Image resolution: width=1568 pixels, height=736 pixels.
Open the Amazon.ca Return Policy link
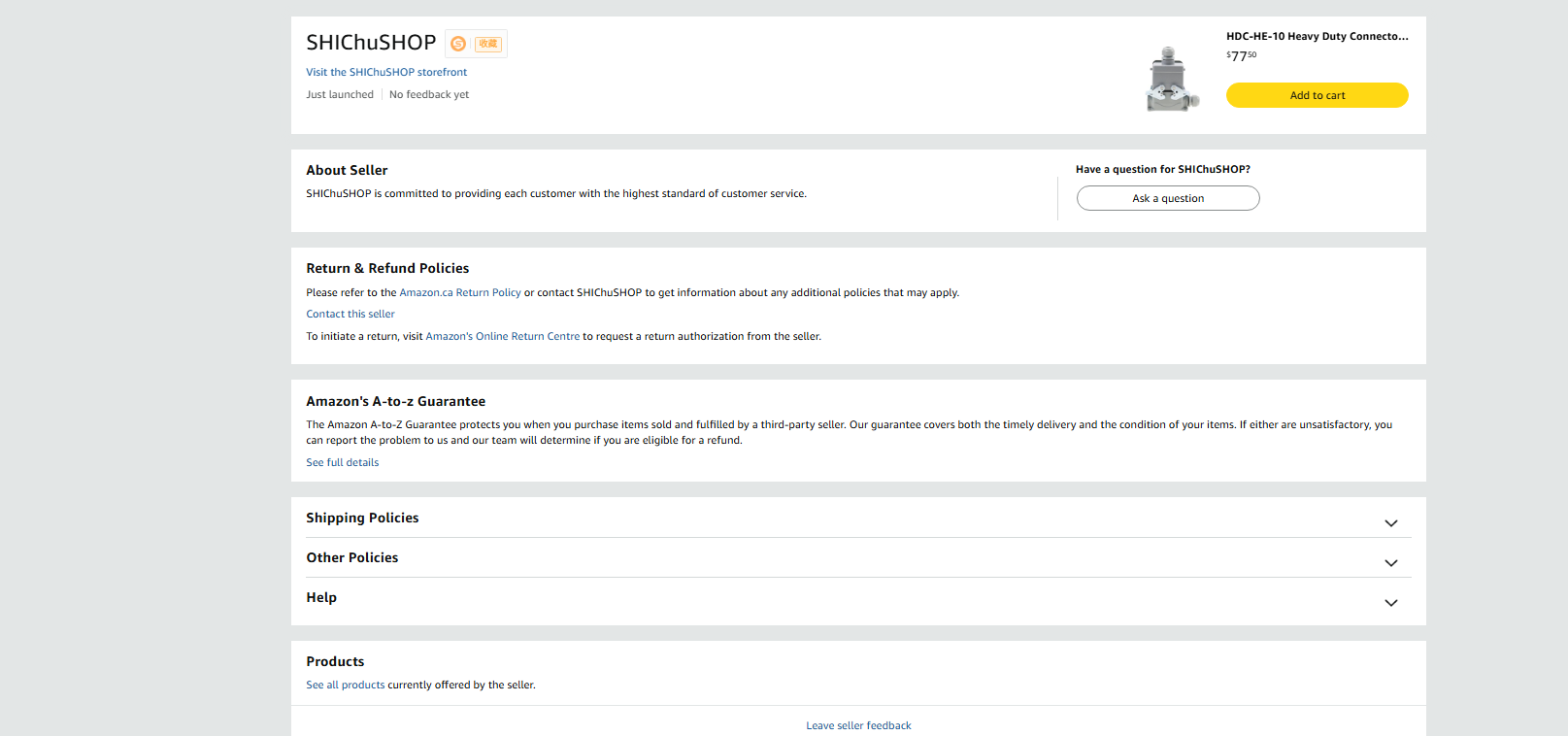[x=460, y=292]
